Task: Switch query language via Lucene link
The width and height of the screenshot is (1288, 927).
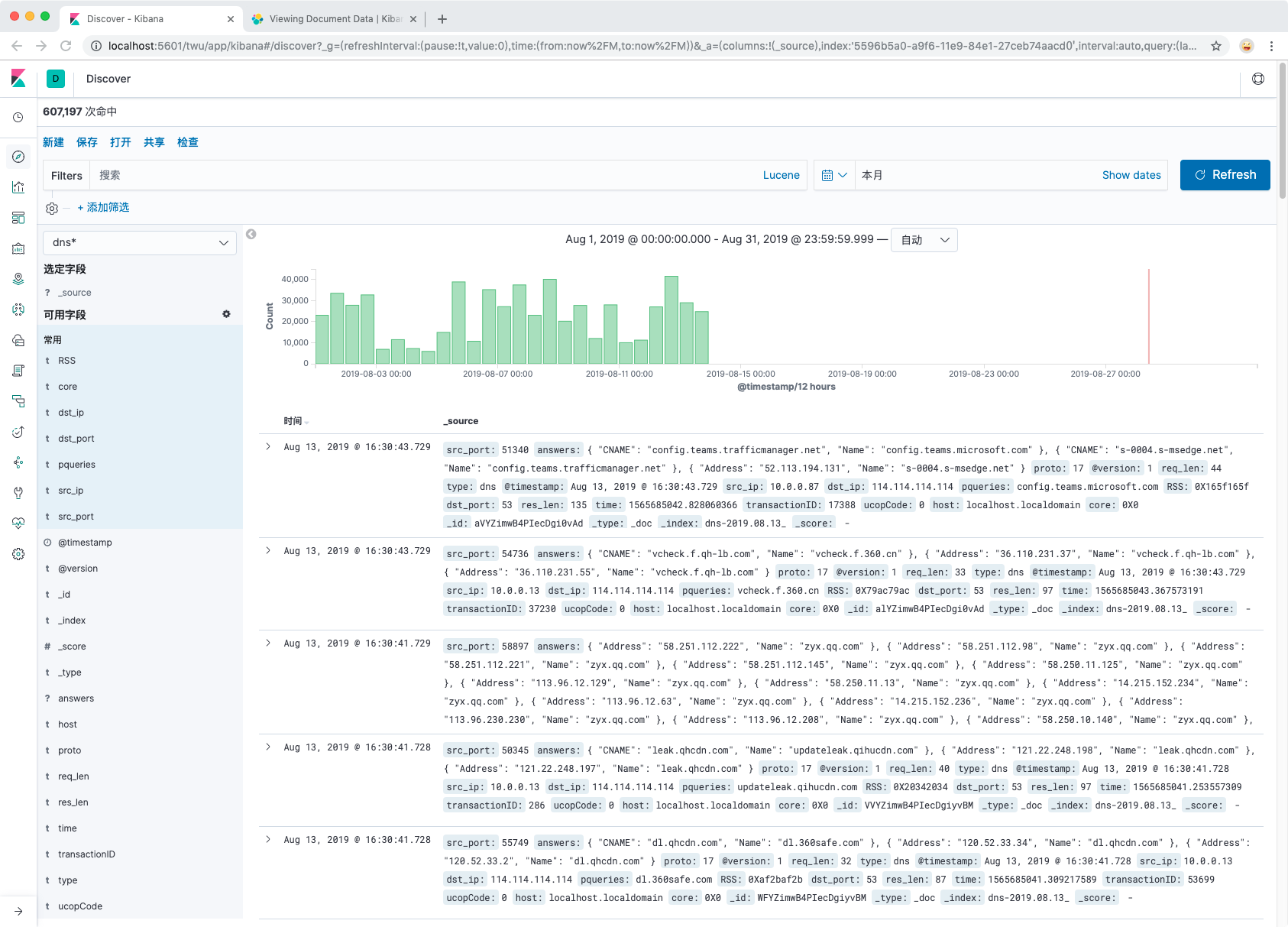Action: pos(782,175)
